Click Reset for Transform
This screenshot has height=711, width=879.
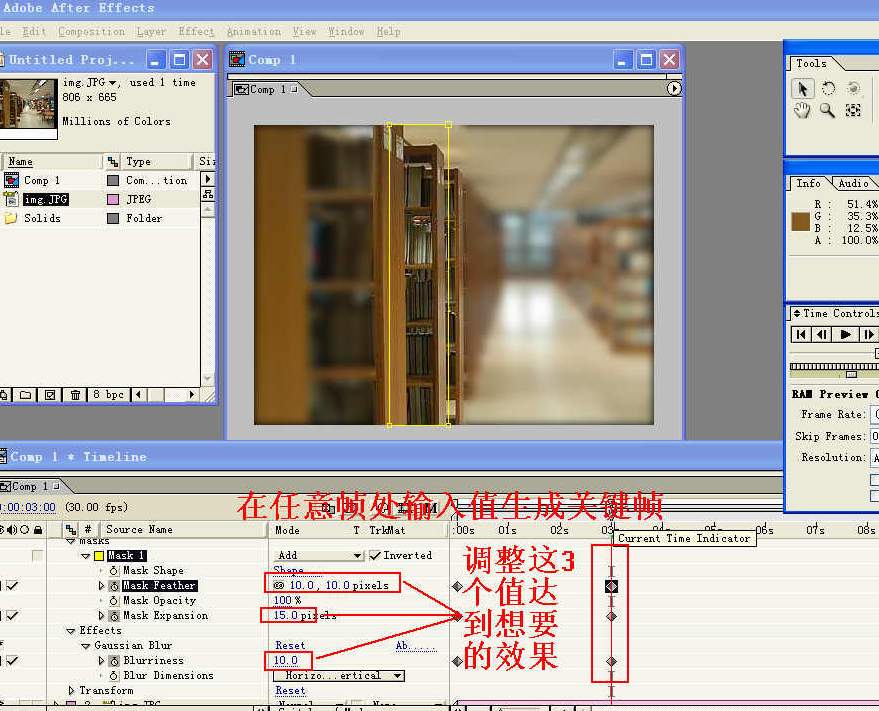[x=290, y=691]
